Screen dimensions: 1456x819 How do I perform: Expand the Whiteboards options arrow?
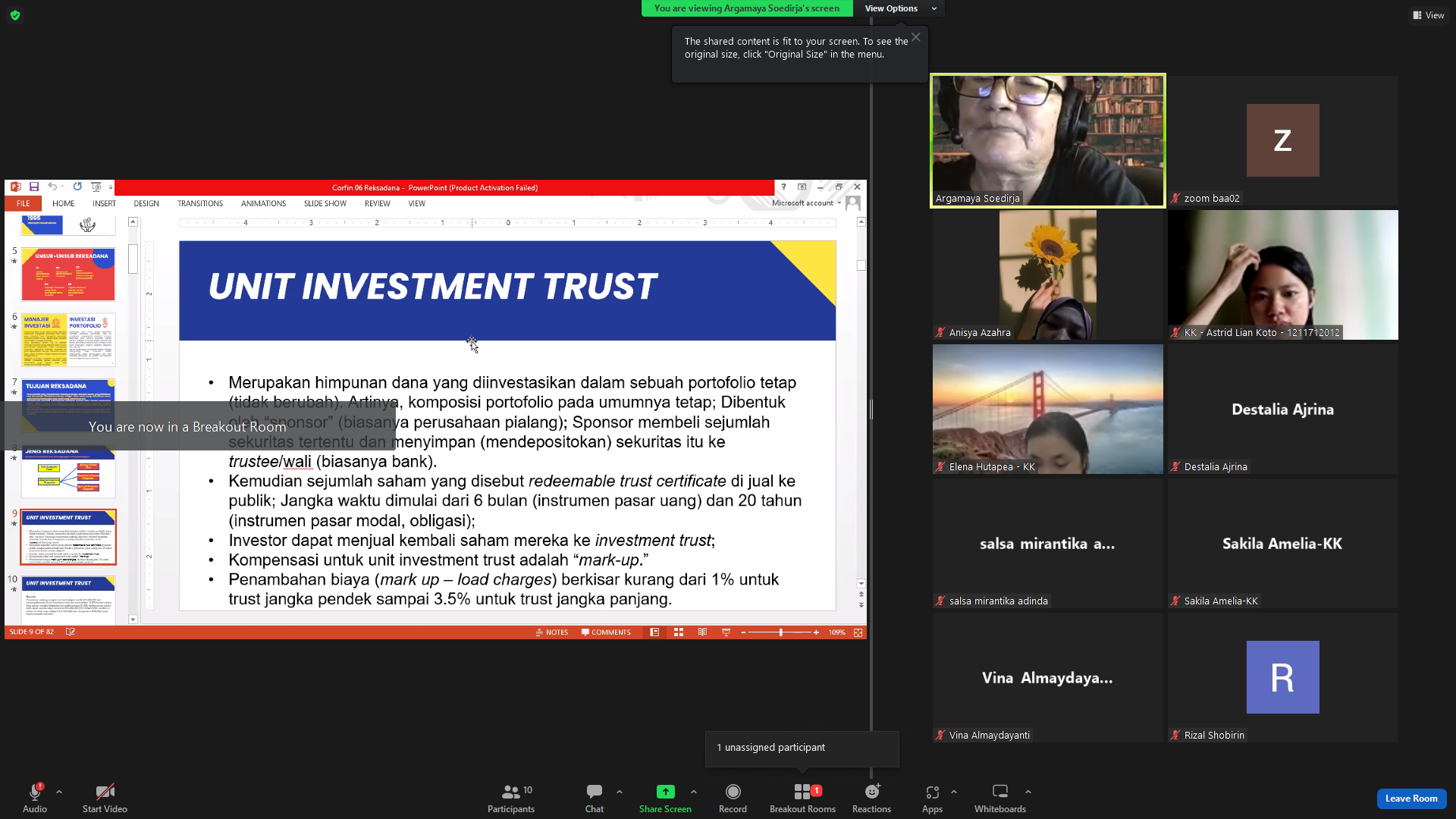point(1028,792)
